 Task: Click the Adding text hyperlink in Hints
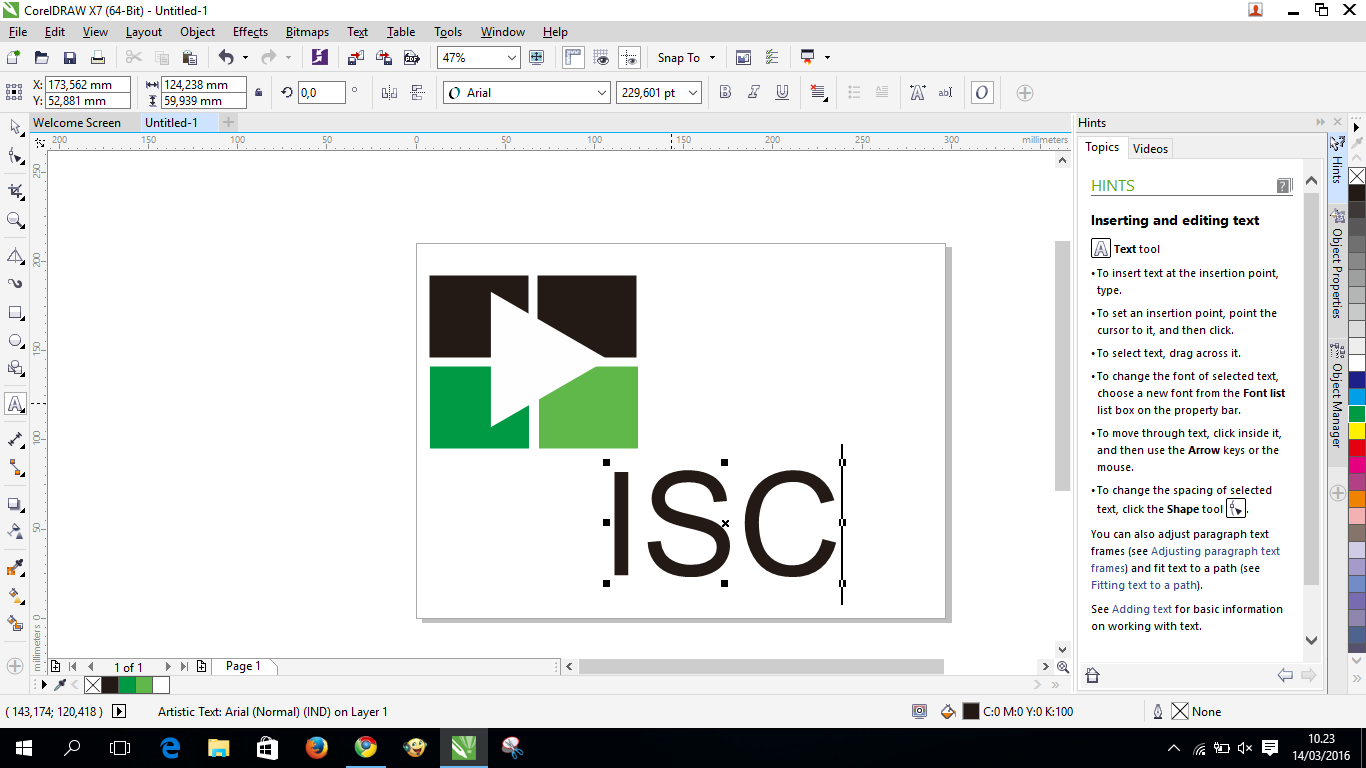coord(1140,609)
